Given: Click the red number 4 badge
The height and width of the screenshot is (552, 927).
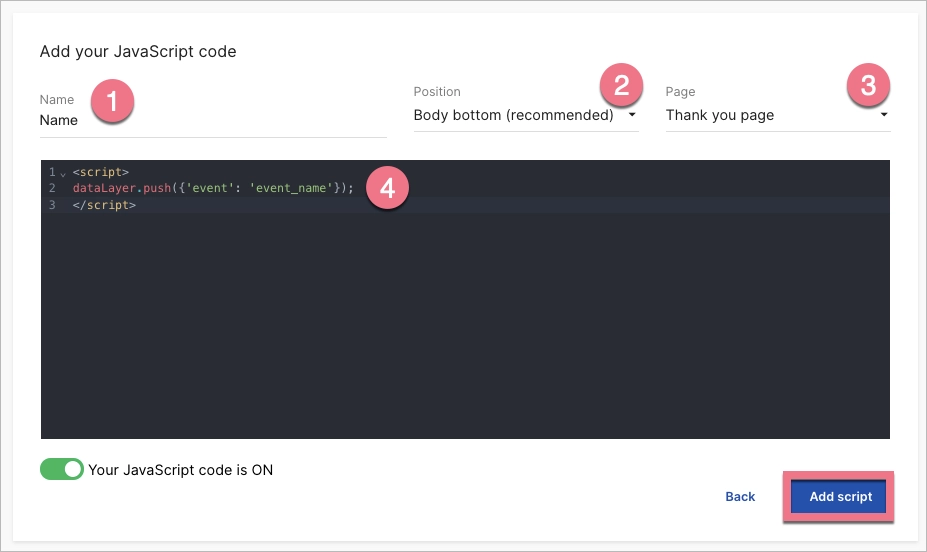Looking at the screenshot, I should click(x=386, y=187).
